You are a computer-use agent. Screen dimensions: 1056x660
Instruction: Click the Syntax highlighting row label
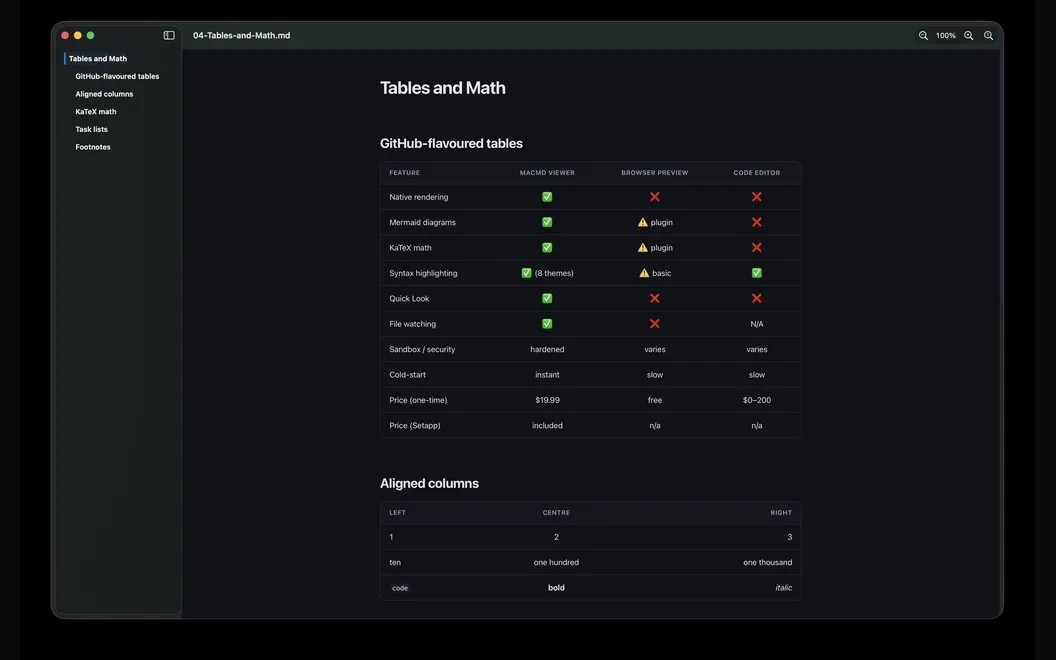423,273
